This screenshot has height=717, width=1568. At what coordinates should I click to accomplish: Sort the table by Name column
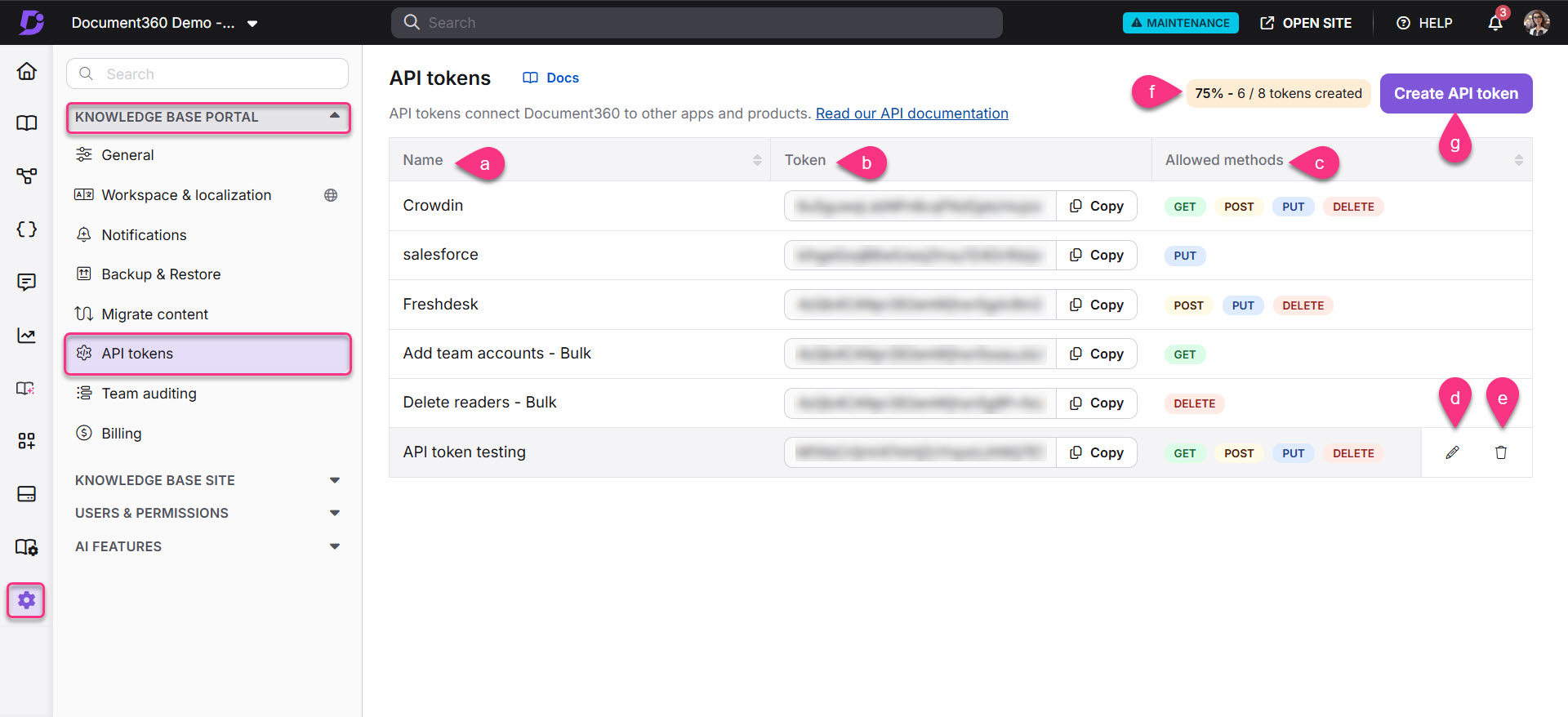coord(756,160)
